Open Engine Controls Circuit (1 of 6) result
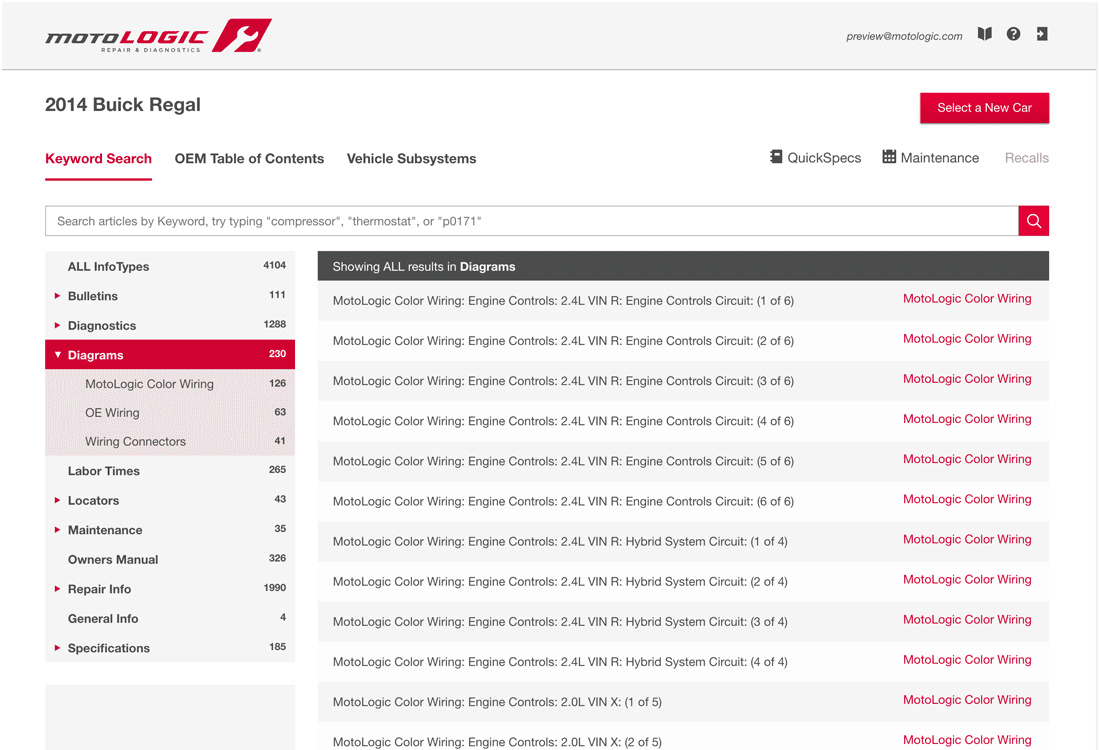The image size is (1100, 750). [x=563, y=301]
